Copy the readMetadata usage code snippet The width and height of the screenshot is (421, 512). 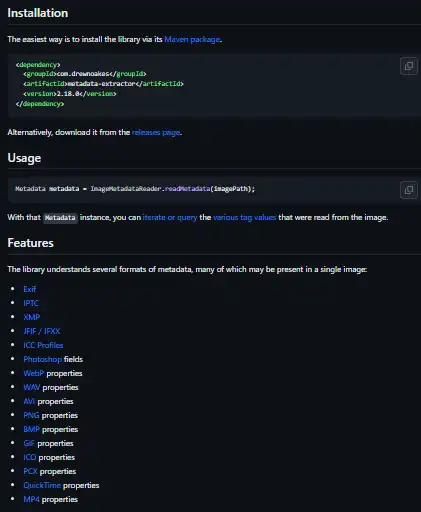(409, 190)
